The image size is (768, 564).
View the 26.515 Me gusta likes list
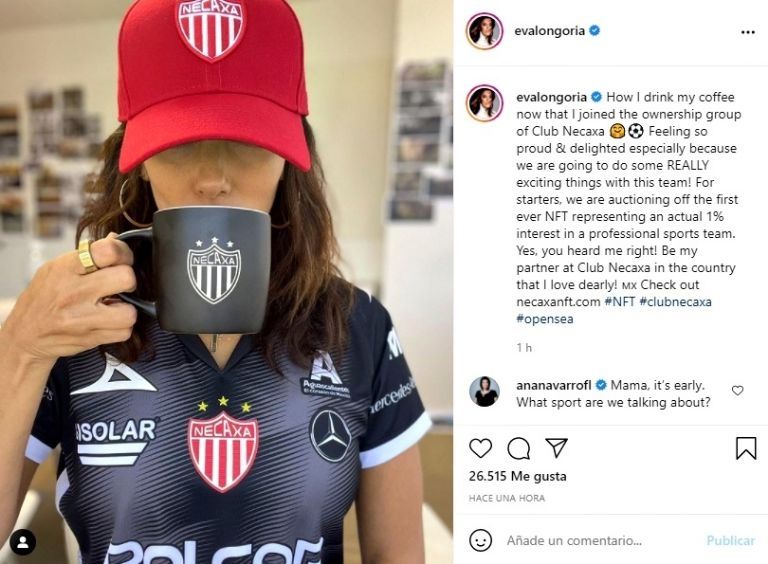pyautogui.click(x=517, y=476)
